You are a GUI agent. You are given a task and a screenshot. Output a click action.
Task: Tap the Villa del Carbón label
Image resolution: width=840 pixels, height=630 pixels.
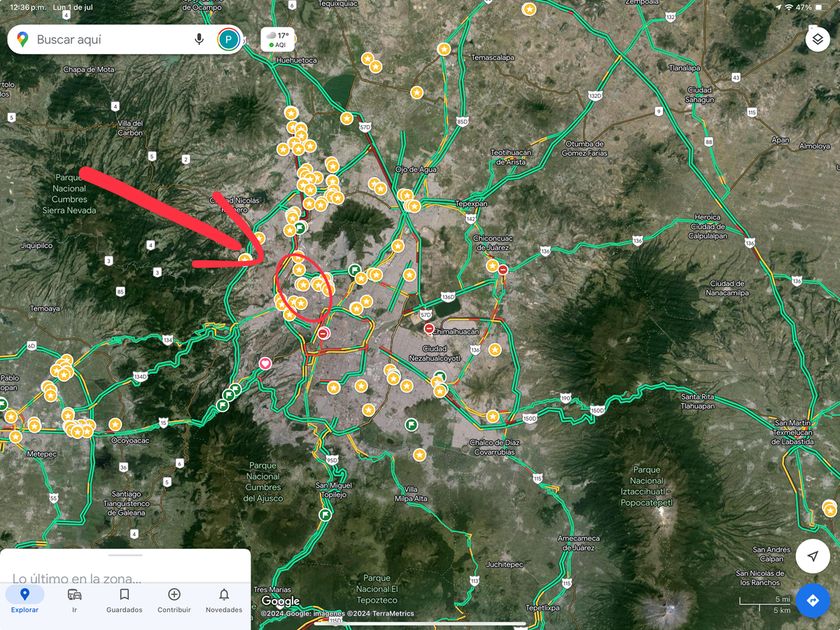[130, 128]
